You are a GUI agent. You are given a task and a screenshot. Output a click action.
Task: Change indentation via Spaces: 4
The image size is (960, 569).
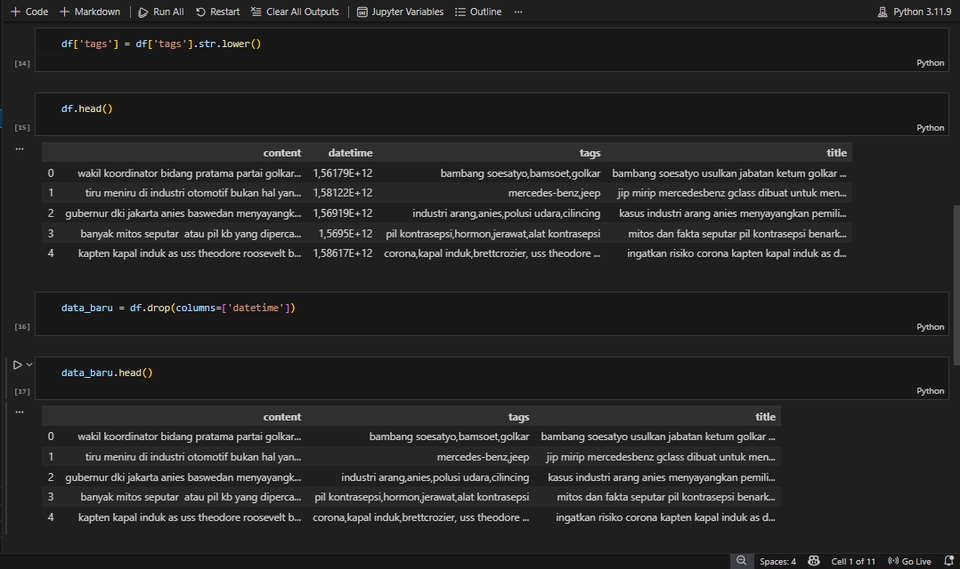(x=778, y=562)
